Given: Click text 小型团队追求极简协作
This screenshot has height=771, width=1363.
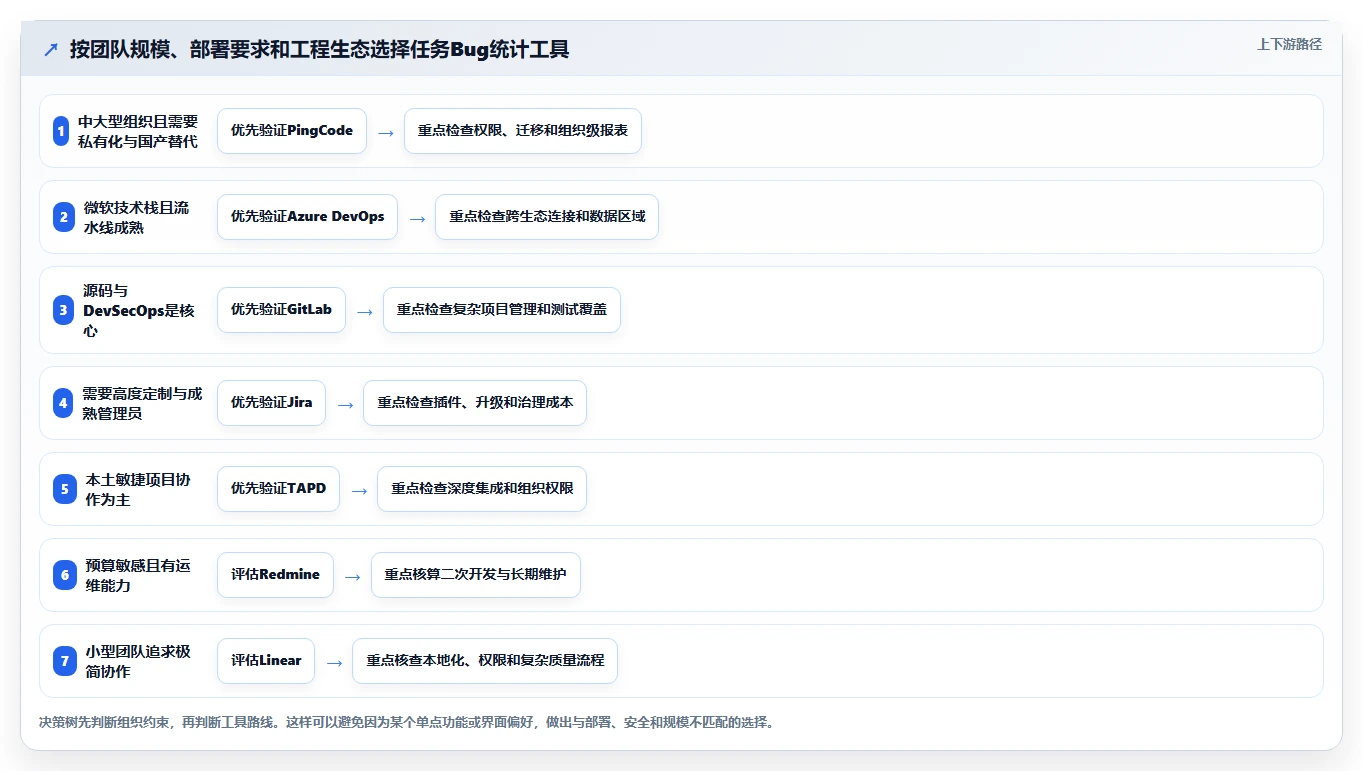Looking at the screenshot, I should click(138, 661).
